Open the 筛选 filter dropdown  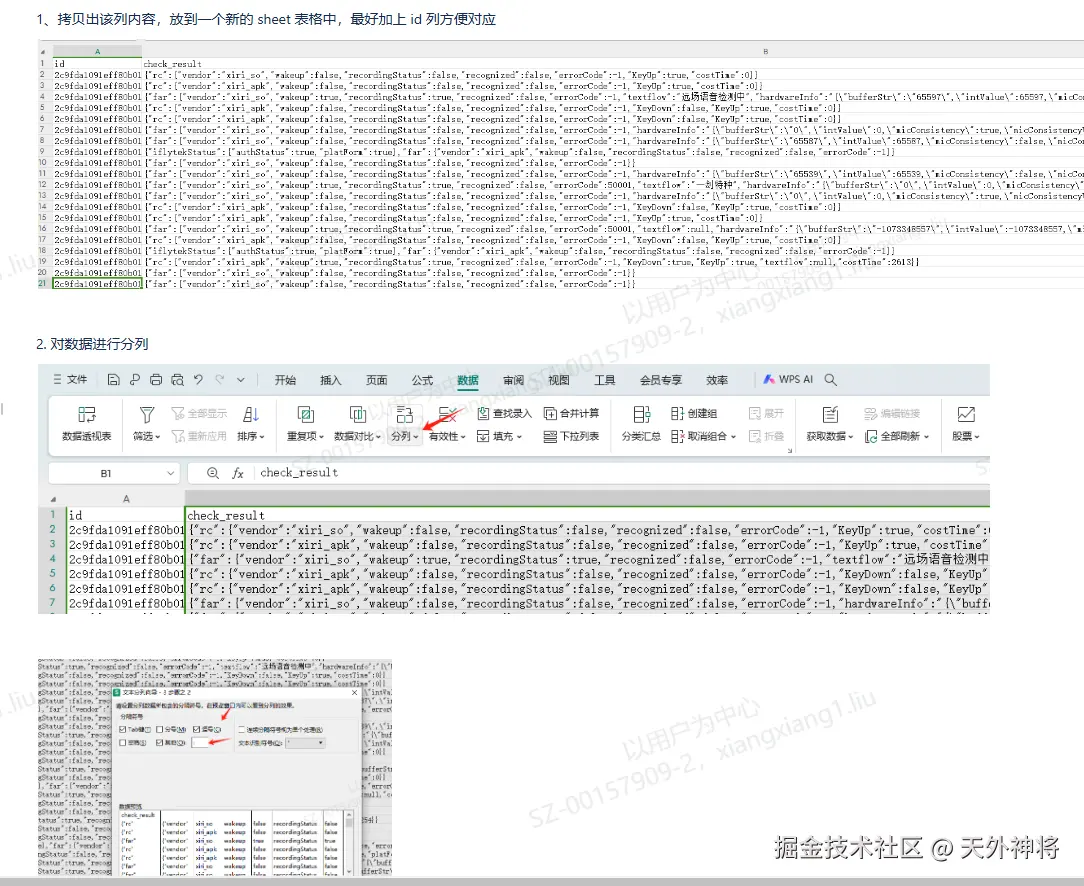[x=147, y=423]
